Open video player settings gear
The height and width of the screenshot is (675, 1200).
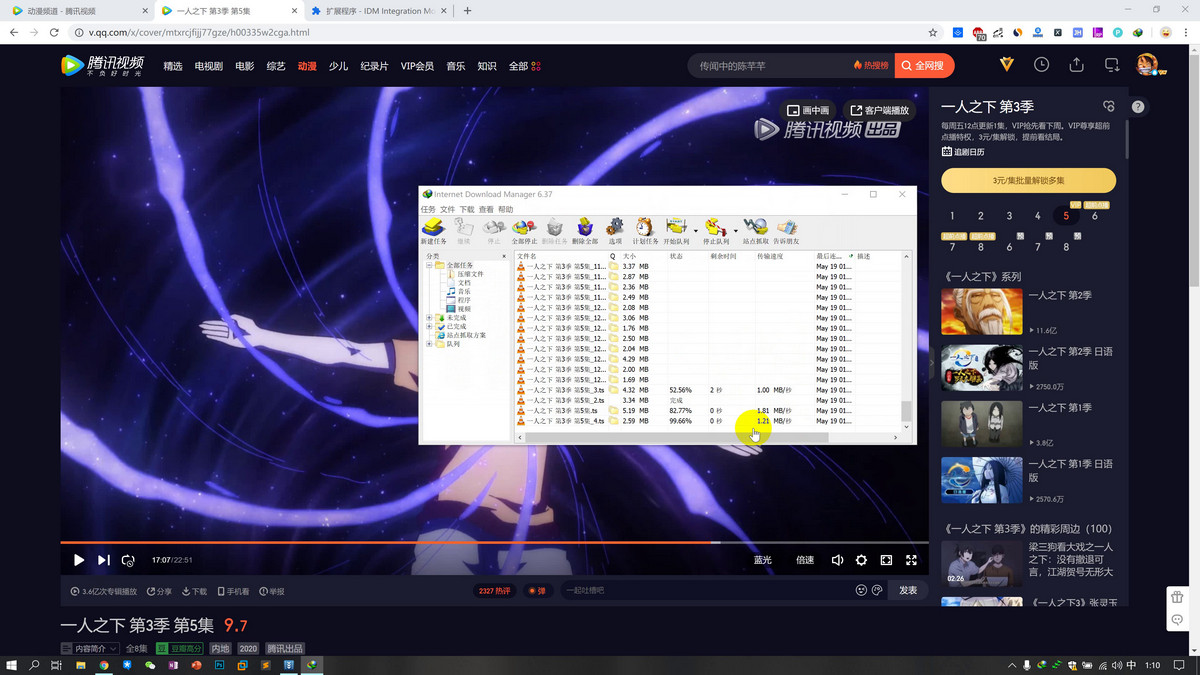[x=861, y=561]
